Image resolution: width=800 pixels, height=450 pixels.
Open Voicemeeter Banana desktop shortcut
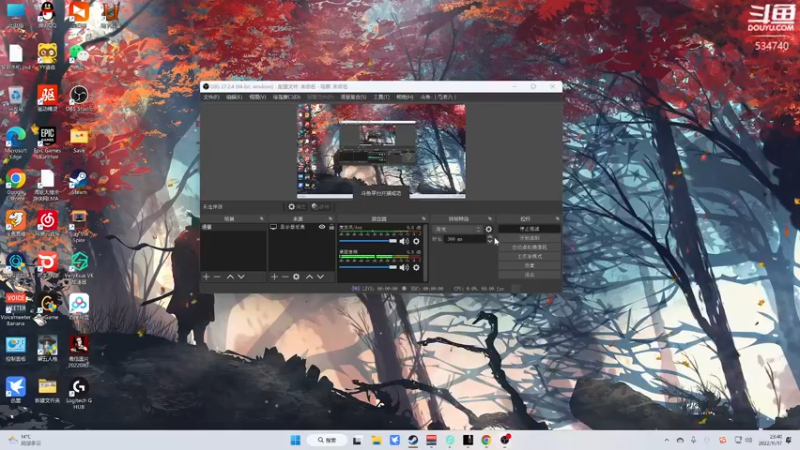tap(16, 309)
